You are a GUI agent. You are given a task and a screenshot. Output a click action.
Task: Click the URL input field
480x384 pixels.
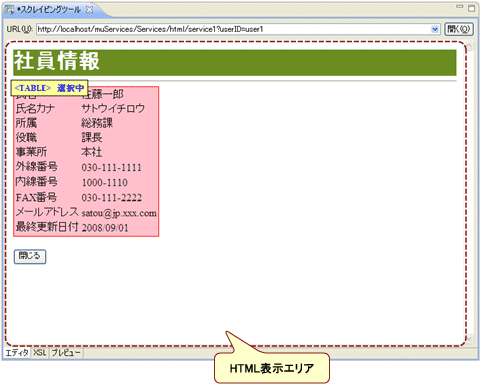tap(238, 29)
